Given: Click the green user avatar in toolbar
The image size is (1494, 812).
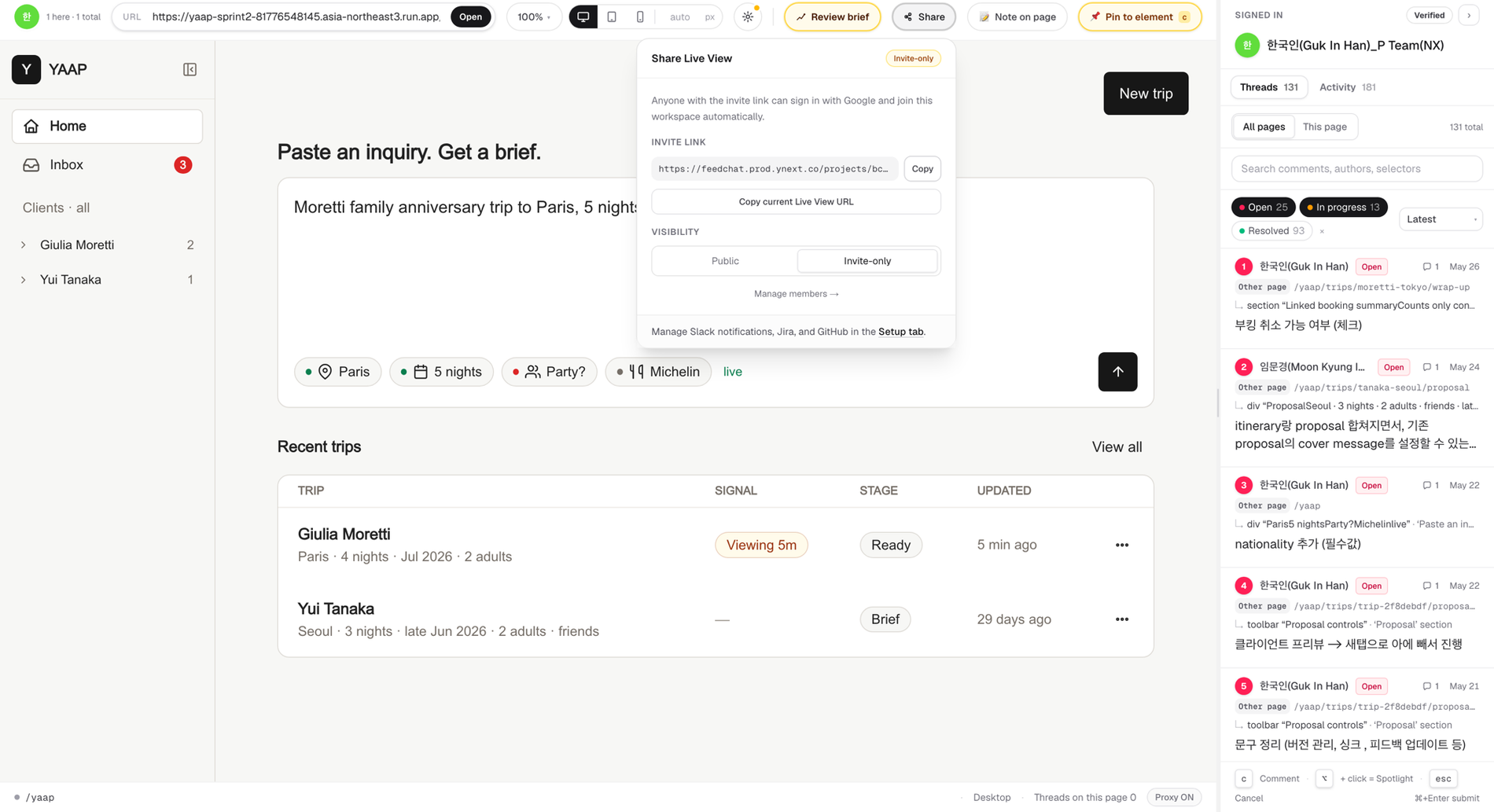Looking at the screenshot, I should click(26, 17).
